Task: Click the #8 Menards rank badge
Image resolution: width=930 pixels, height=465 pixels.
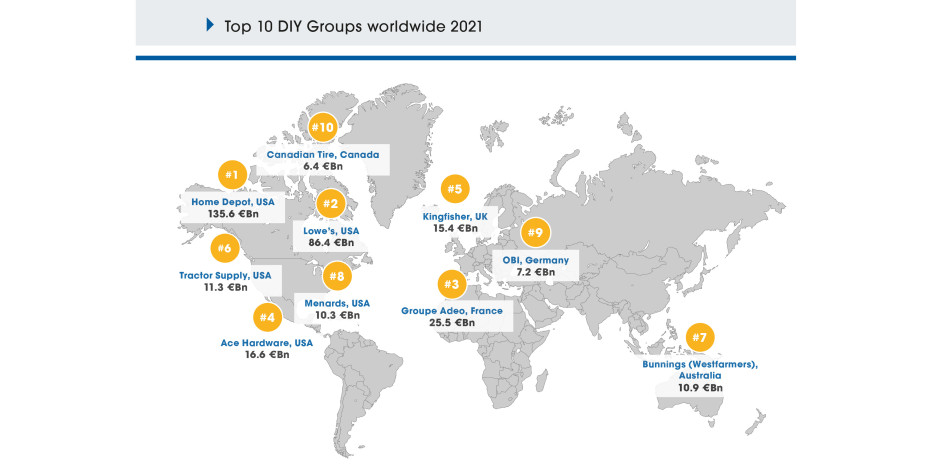Action: tap(337, 276)
